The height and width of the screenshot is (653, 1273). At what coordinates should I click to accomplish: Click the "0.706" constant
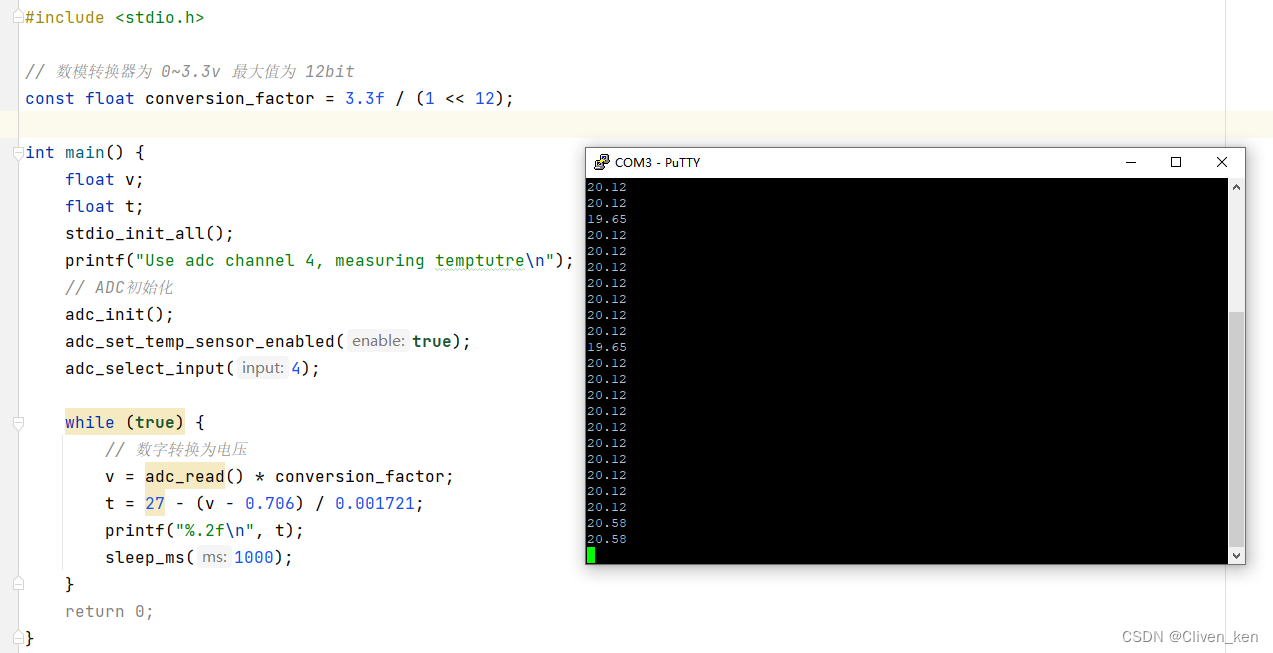click(x=270, y=504)
